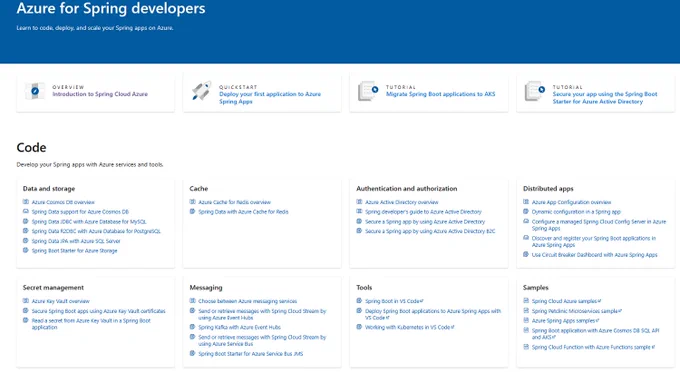
Task: Click the document icon beside Migrate Spring Boot applications
Action: click(368, 91)
